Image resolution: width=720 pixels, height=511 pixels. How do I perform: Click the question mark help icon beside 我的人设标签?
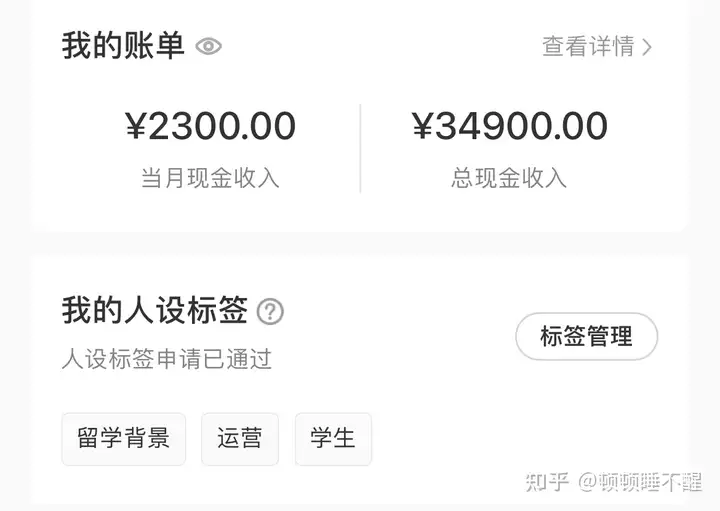tap(270, 312)
